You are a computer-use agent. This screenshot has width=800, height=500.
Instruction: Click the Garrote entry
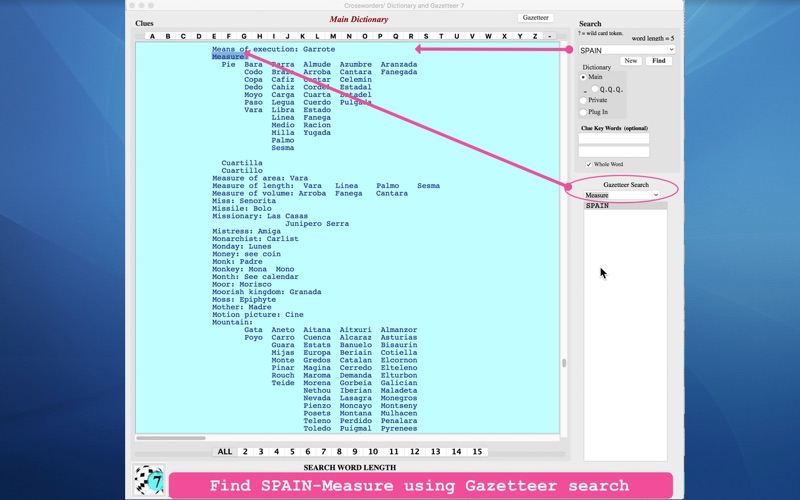[319, 49]
